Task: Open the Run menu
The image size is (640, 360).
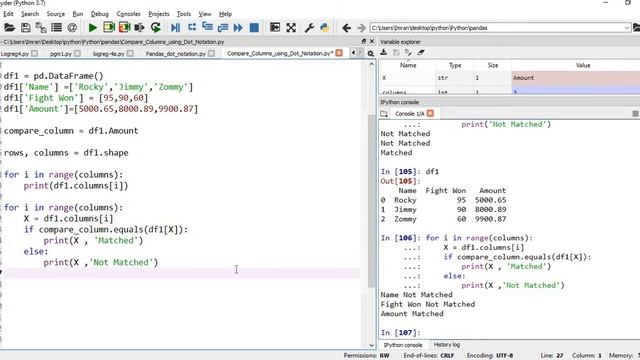Action: 78,14
